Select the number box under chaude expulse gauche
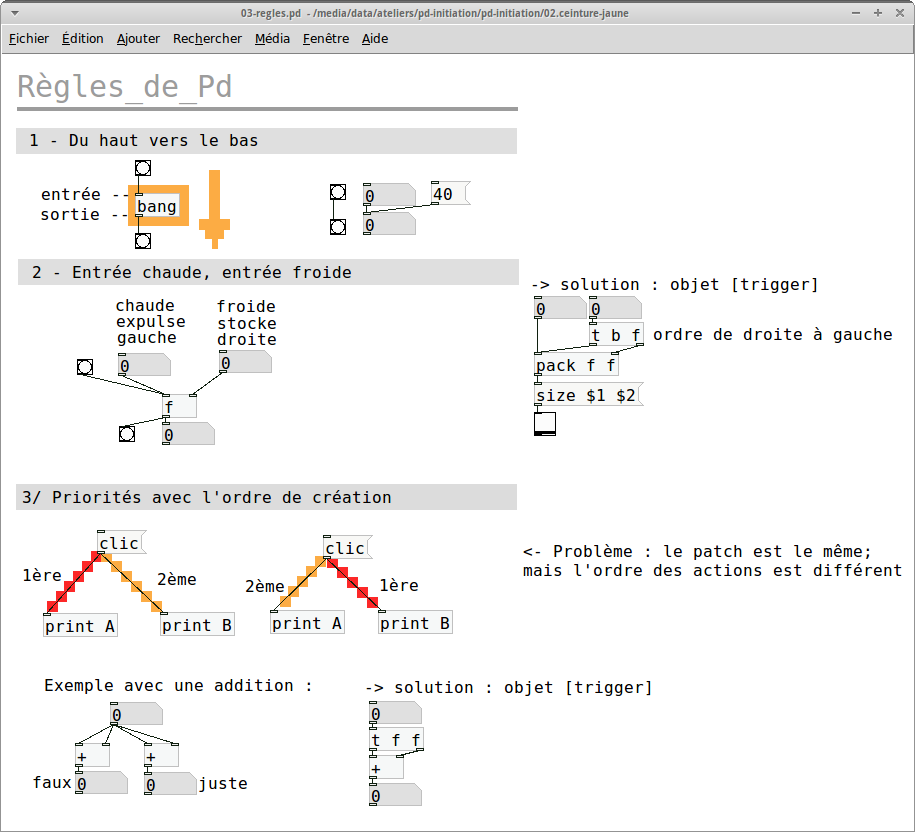This screenshot has width=915, height=832. tap(144, 365)
